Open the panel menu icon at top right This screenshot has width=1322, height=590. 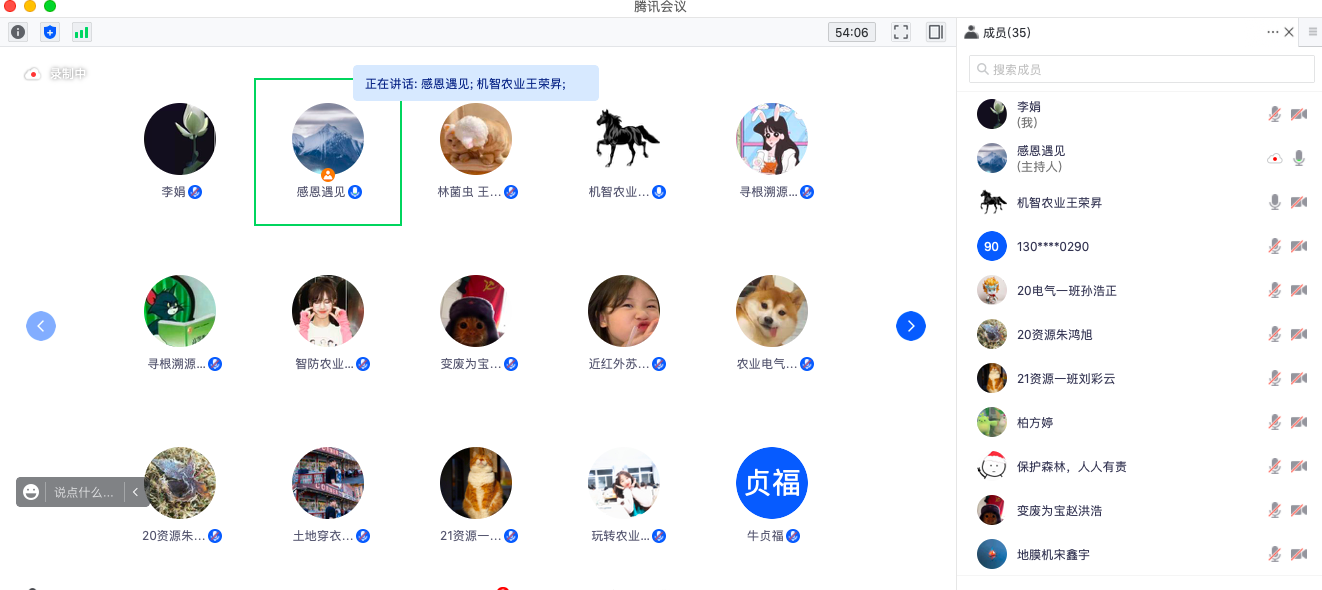click(x=1312, y=32)
